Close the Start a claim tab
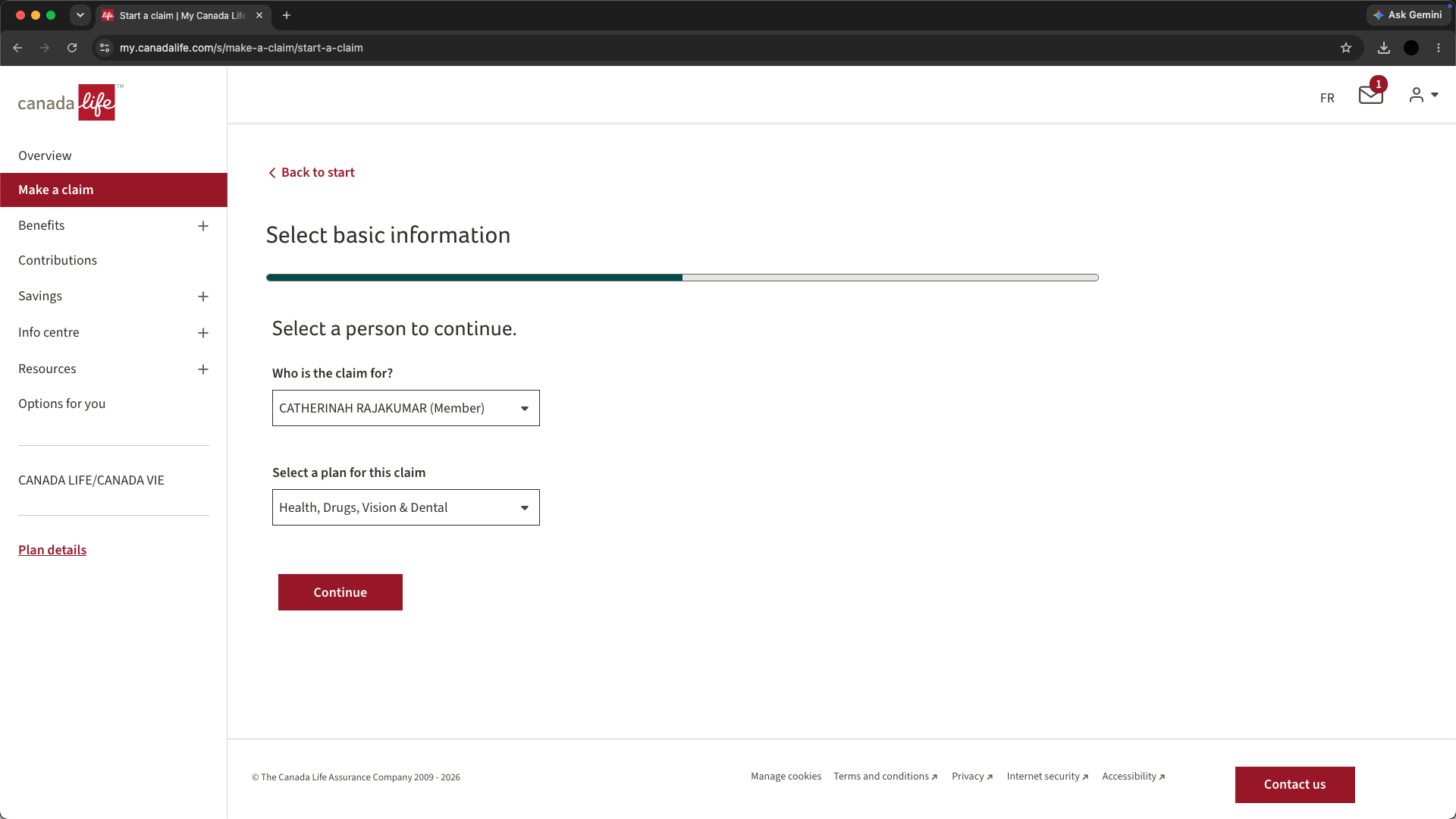 (259, 15)
